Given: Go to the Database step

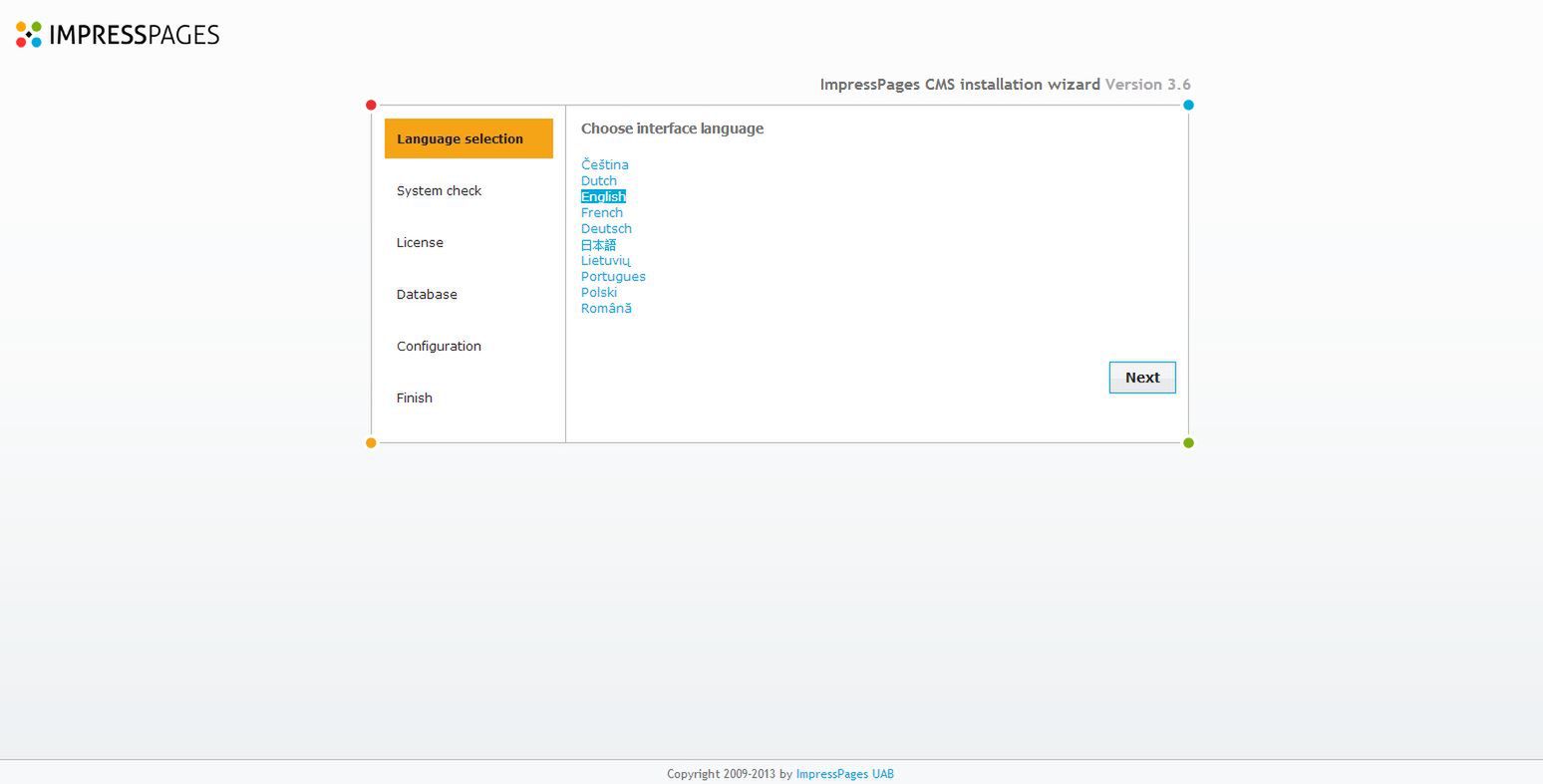Looking at the screenshot, I should point(427,294).
